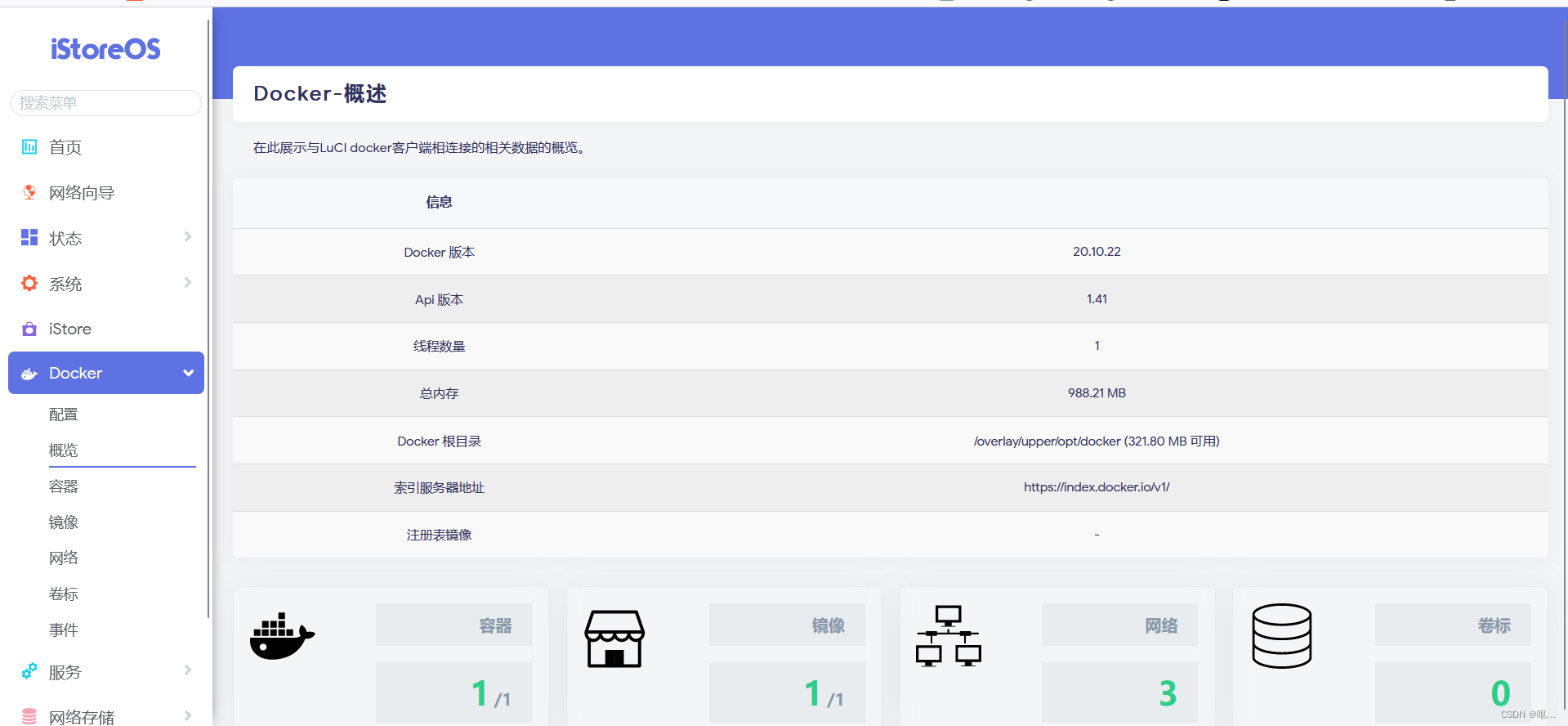The image size is (1568, 726).
Task: Focus the 搜索菜单 search field
Action: [106, 103]
